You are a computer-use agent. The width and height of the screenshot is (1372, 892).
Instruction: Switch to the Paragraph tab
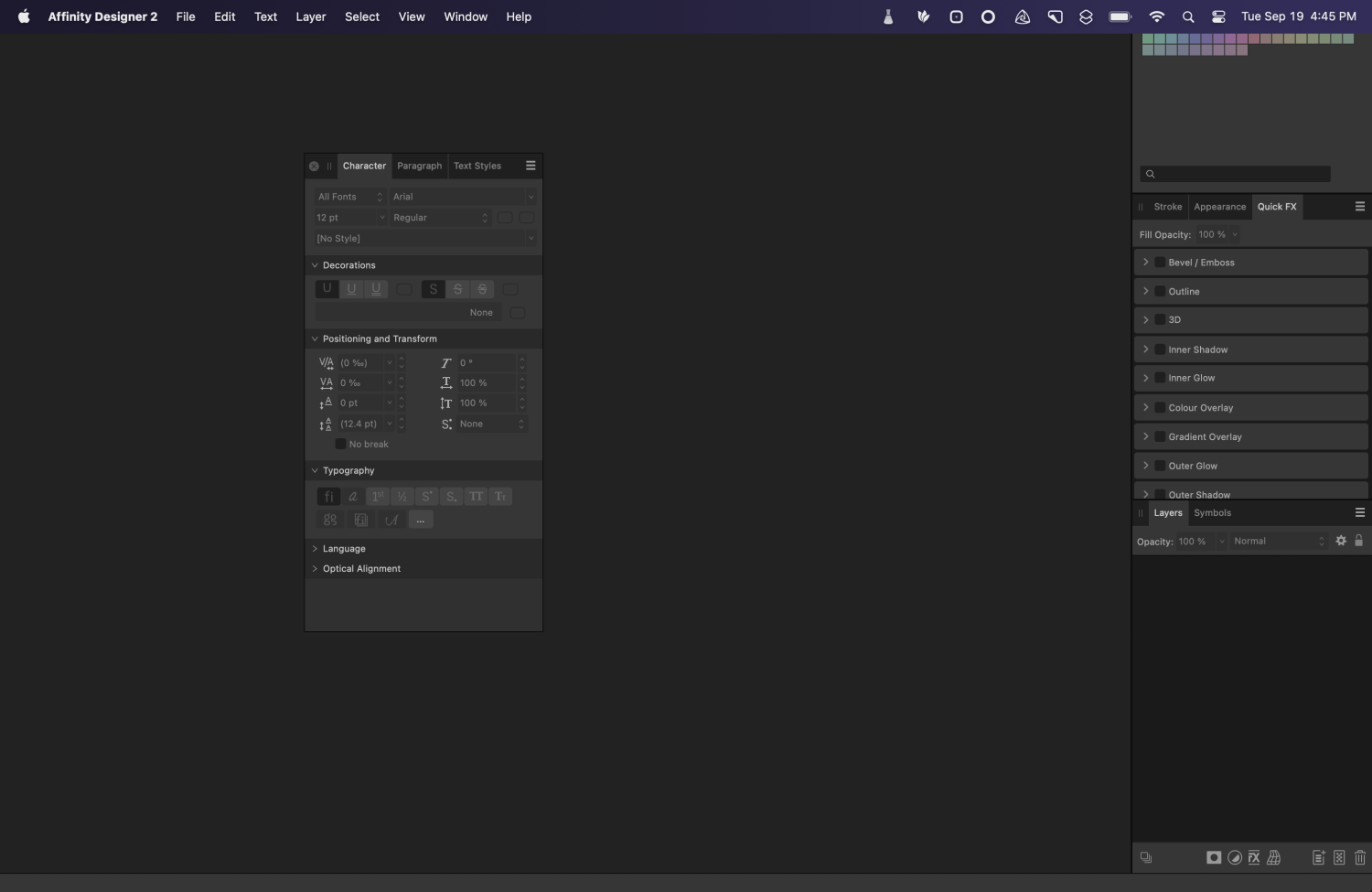tap(419, 166)
